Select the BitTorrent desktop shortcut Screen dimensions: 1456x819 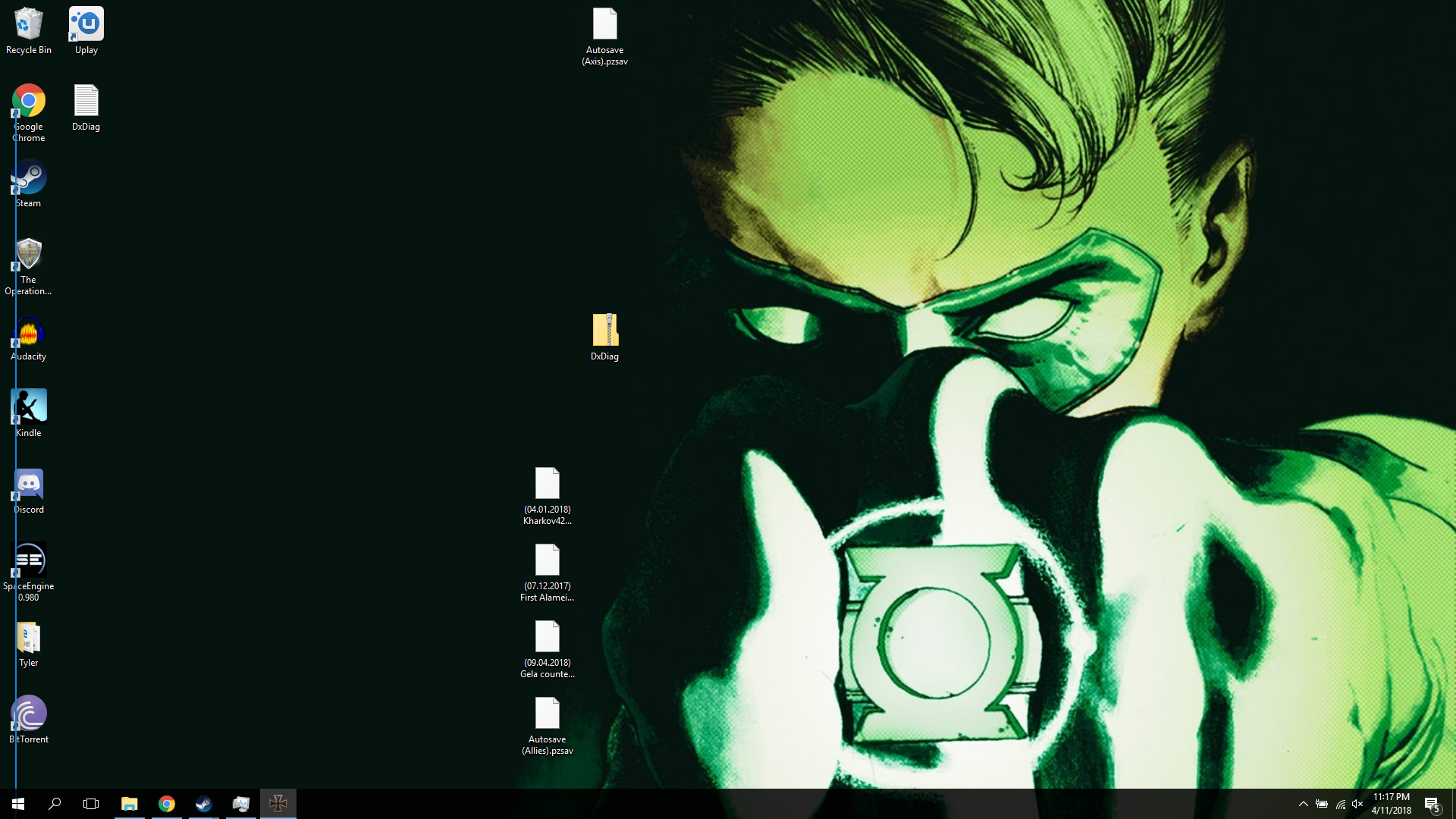tap(29, 721)
